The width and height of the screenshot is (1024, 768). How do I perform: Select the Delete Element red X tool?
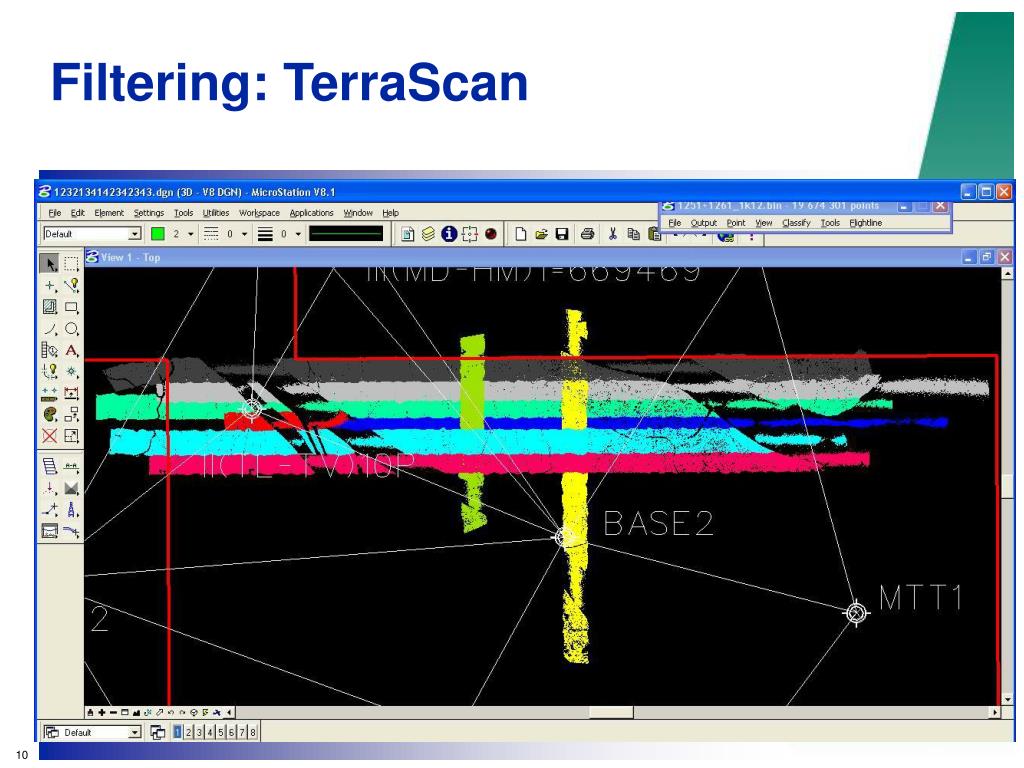[x=50, y=436]
